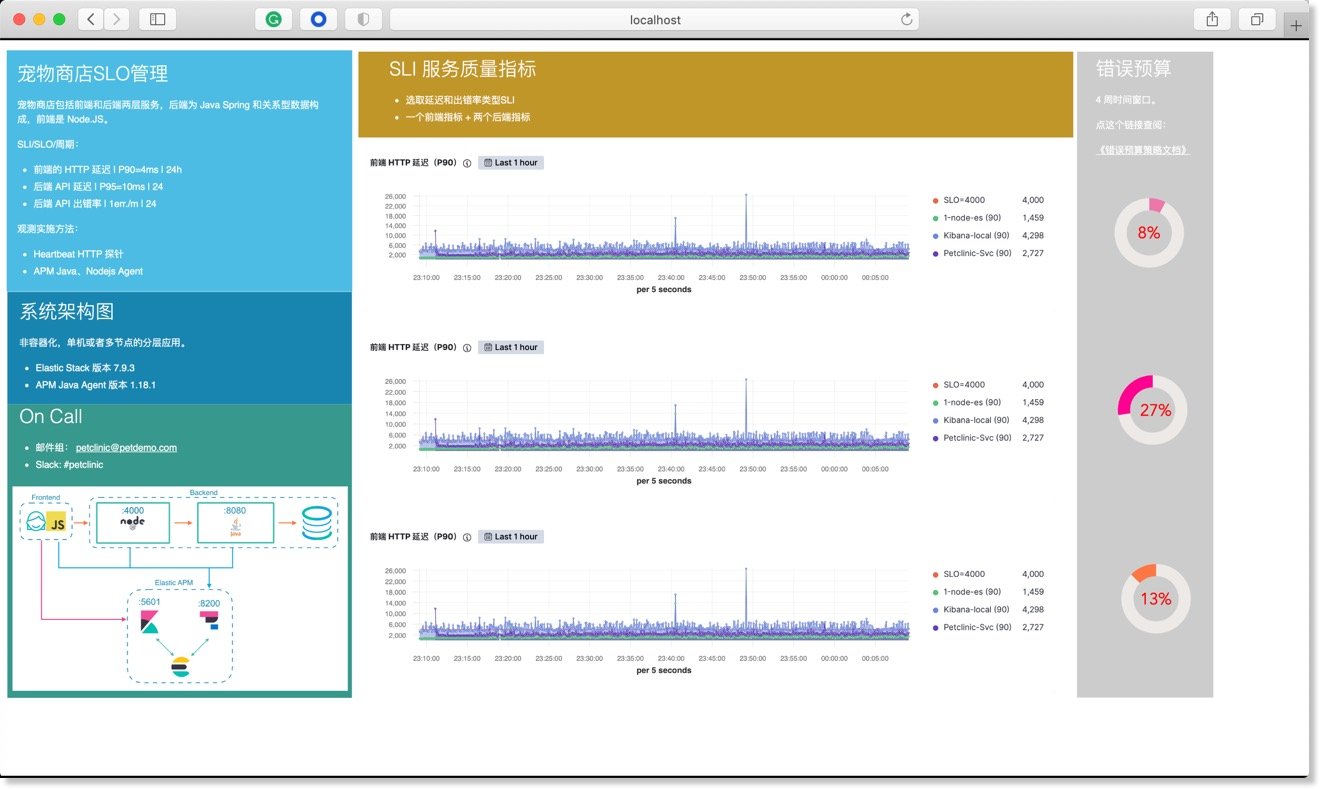Click the info icon beside first chart title
The height and width of the screenshot is (789, 1320).
point(467,163)
